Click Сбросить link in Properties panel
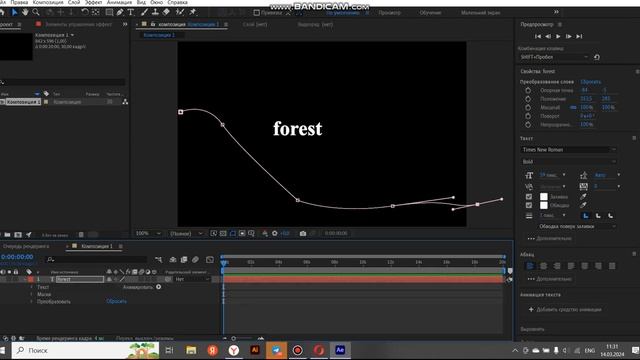Viewport: 640px width, 360px height. click(591, 82)
